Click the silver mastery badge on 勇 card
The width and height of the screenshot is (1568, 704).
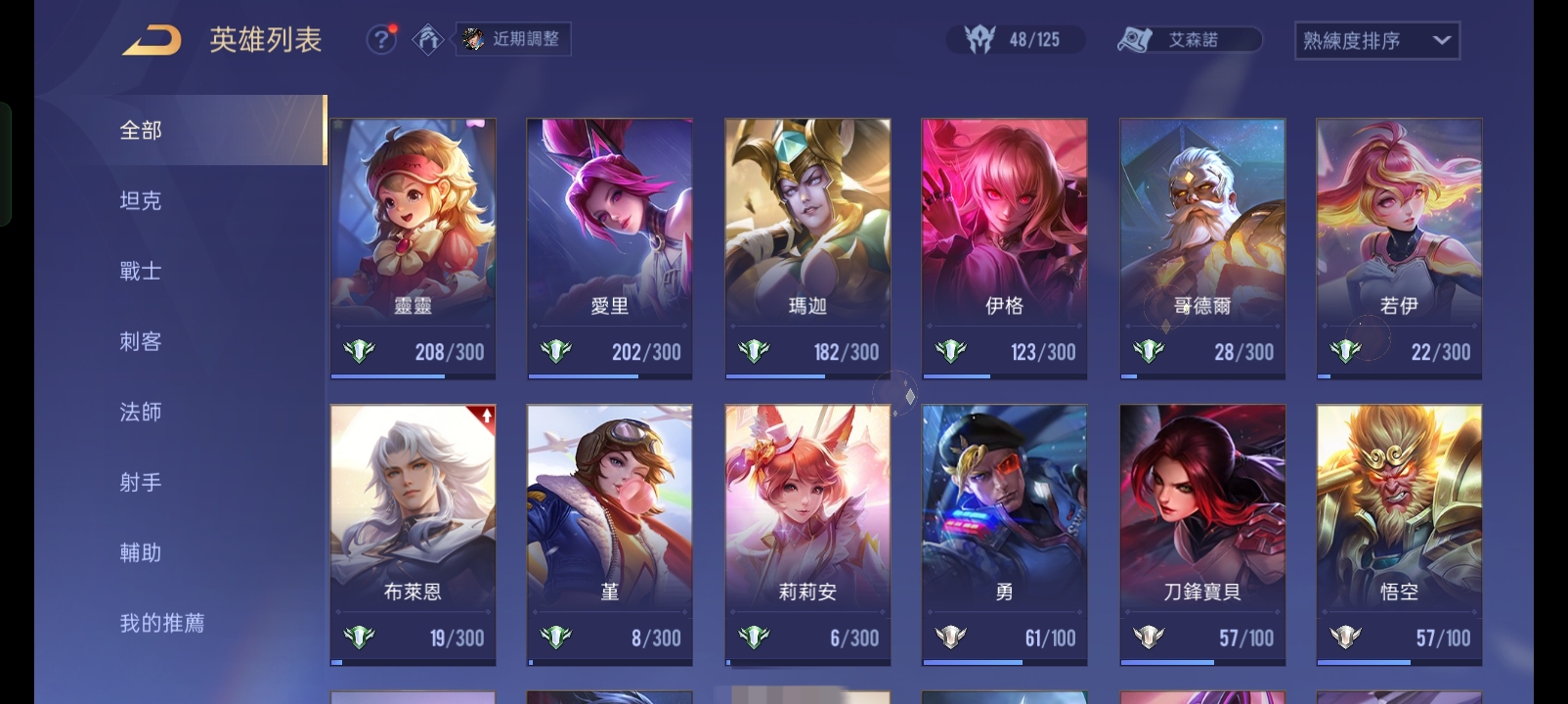pyautogui.click(x=951, y=638)
